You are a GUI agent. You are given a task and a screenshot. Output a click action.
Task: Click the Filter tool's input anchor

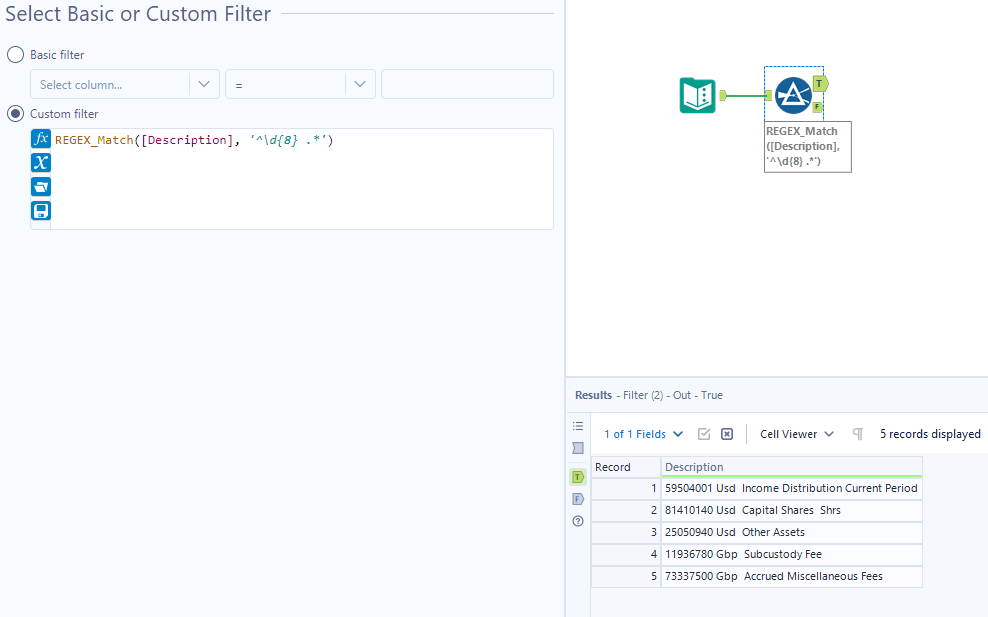click(x=769, y=95)
